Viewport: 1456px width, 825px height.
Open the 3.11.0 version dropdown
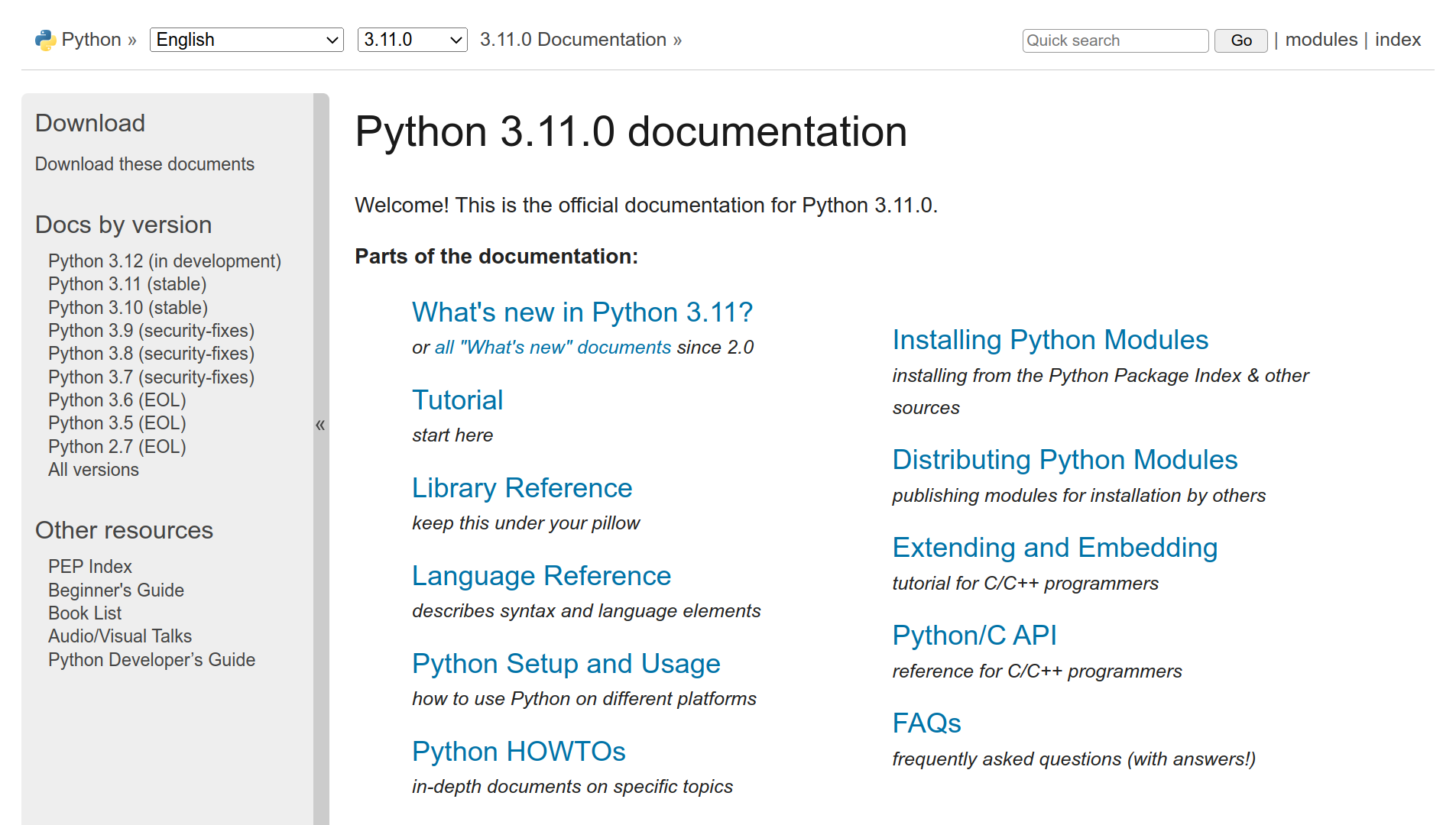click(x=412, y=40)
